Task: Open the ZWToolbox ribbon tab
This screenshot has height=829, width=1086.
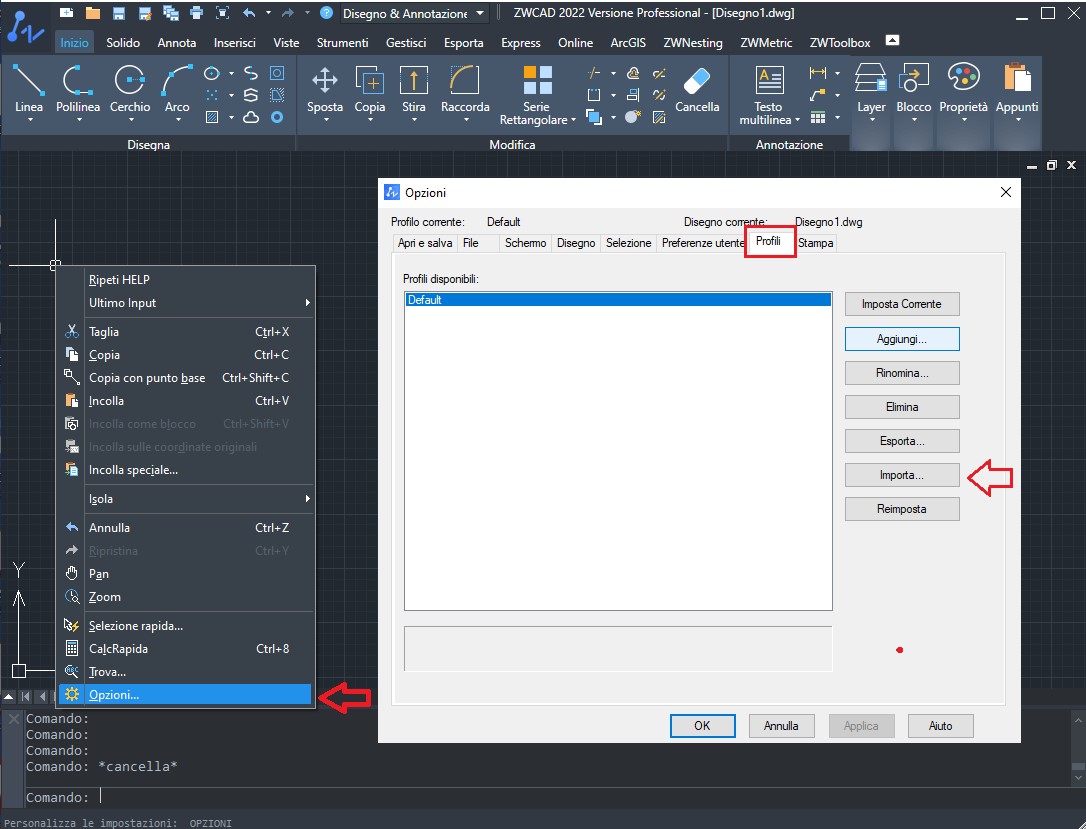Action: pyautogui.click(x=839, y=42)
